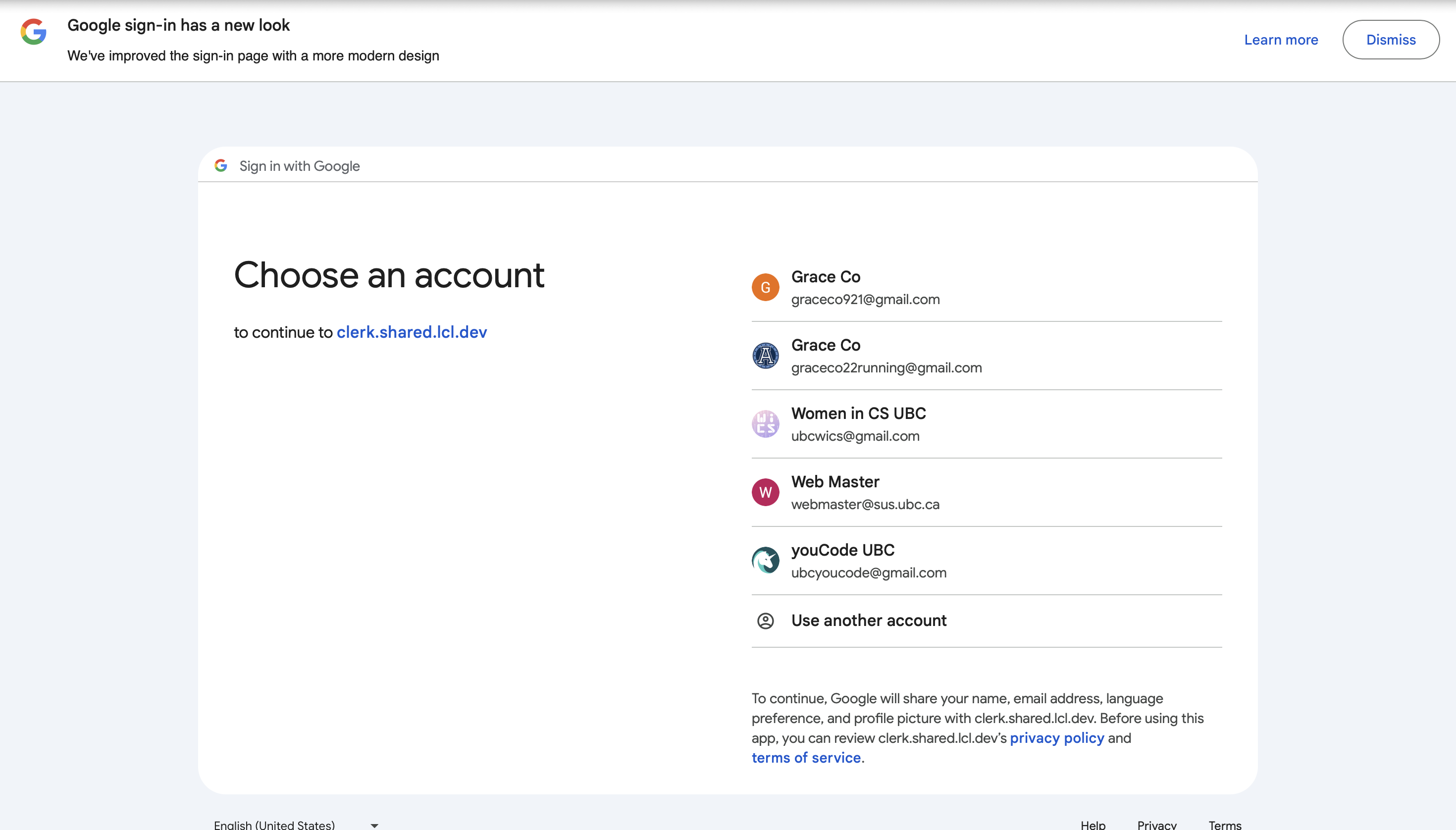Choose the webmaster@sus.ubc.ca account
The width and height of the screenshot is (1456, 830).
tap(865, 504)
